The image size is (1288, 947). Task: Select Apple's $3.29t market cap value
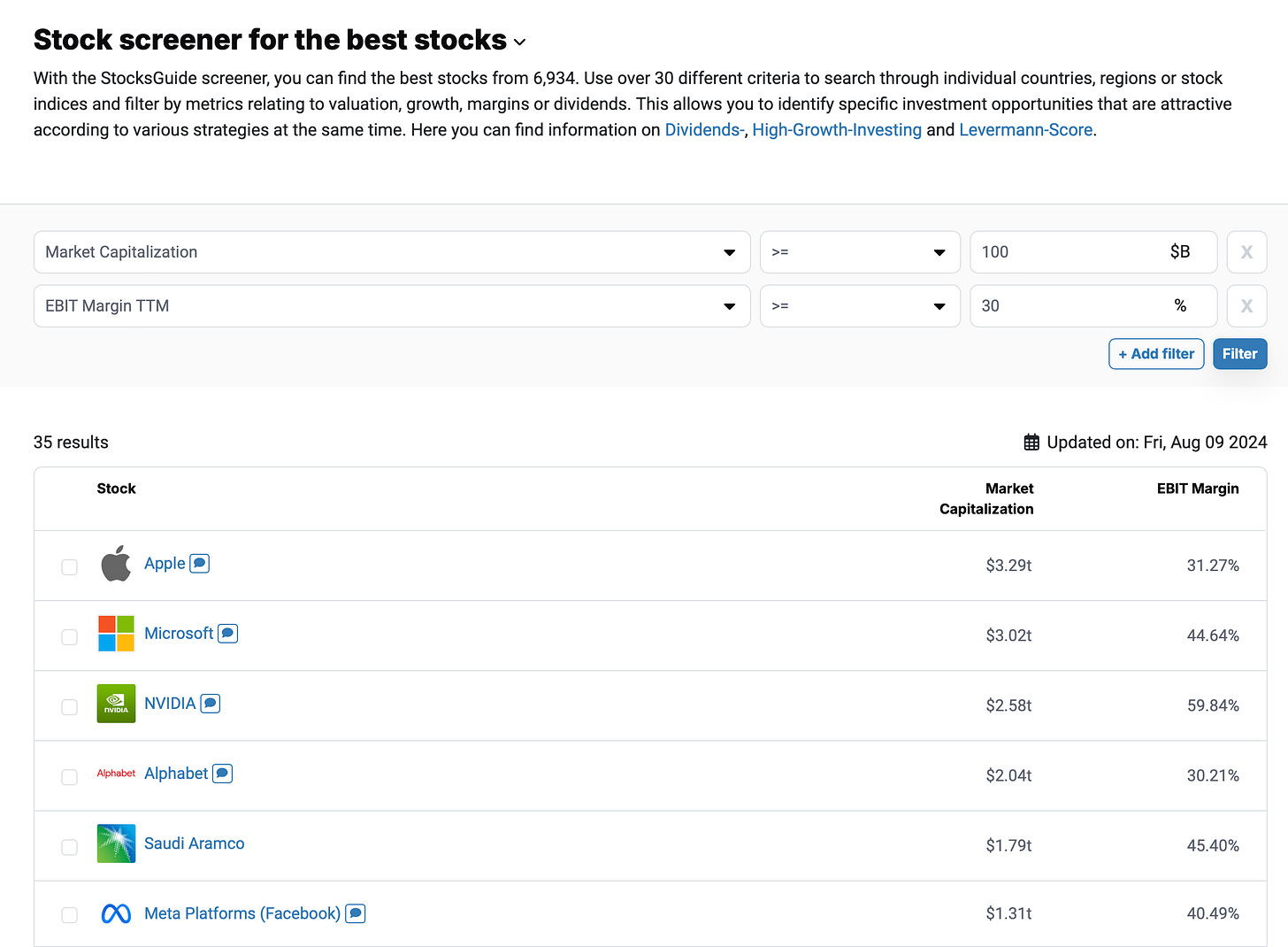click(x=1008, y=566)
